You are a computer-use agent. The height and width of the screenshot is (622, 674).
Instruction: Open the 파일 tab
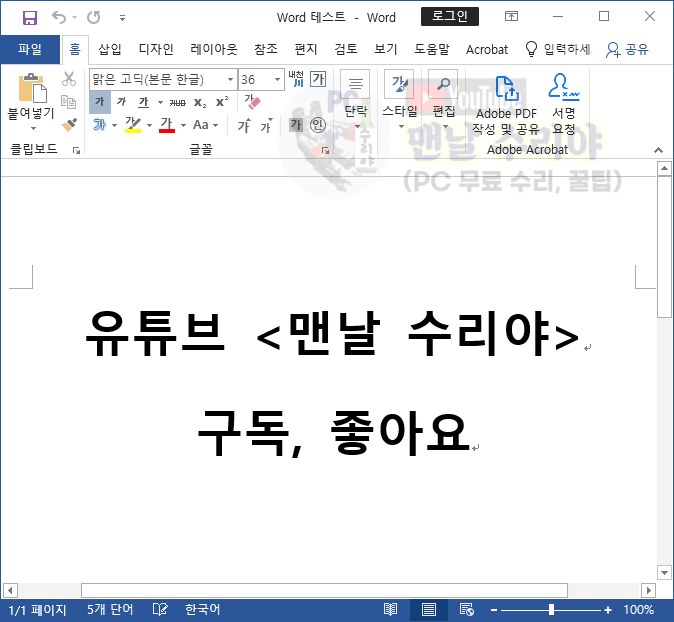click(30, 49)
